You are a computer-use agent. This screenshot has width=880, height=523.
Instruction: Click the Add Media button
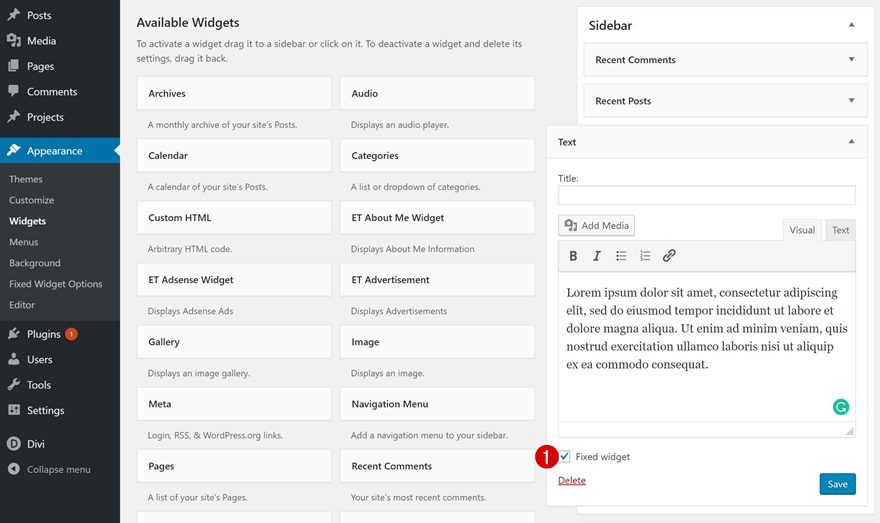598,226
